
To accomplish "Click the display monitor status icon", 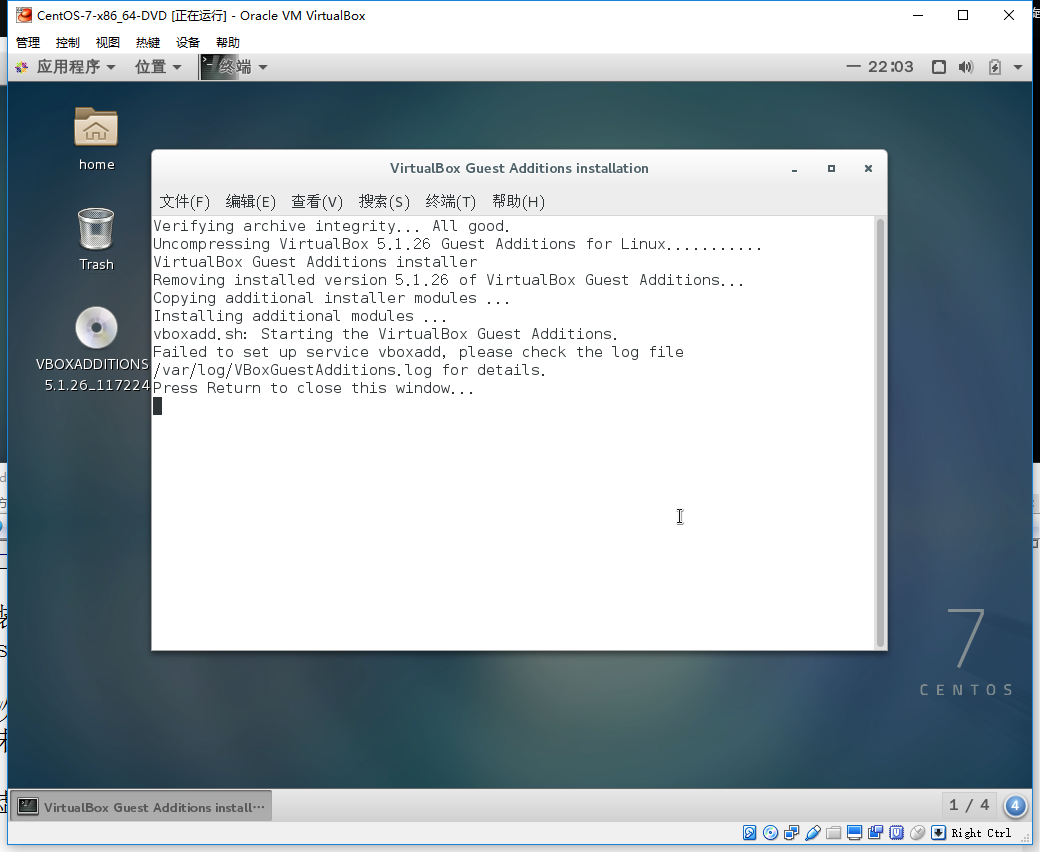I will tap(854, 833).
